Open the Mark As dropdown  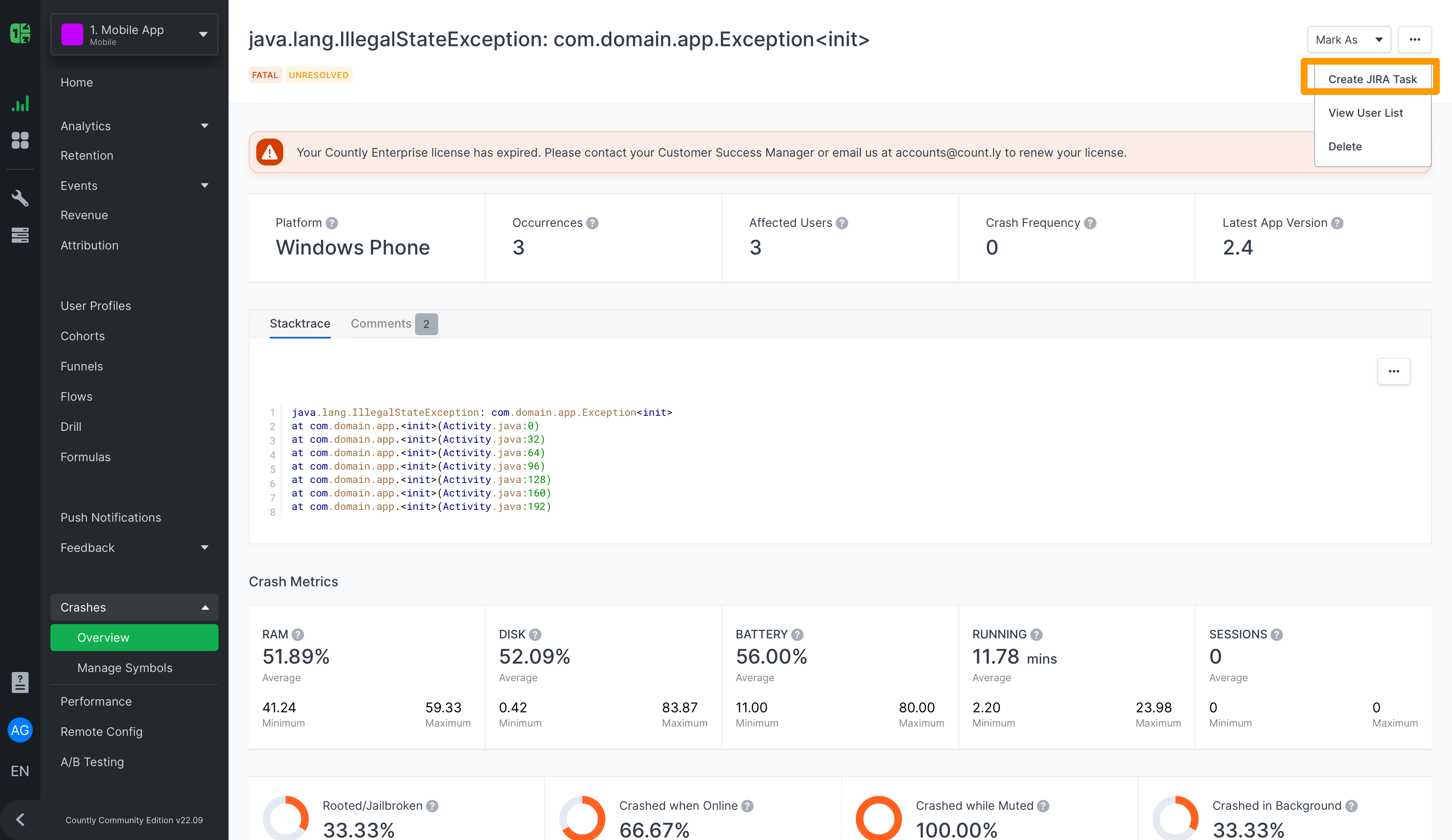pos(1349,40)
